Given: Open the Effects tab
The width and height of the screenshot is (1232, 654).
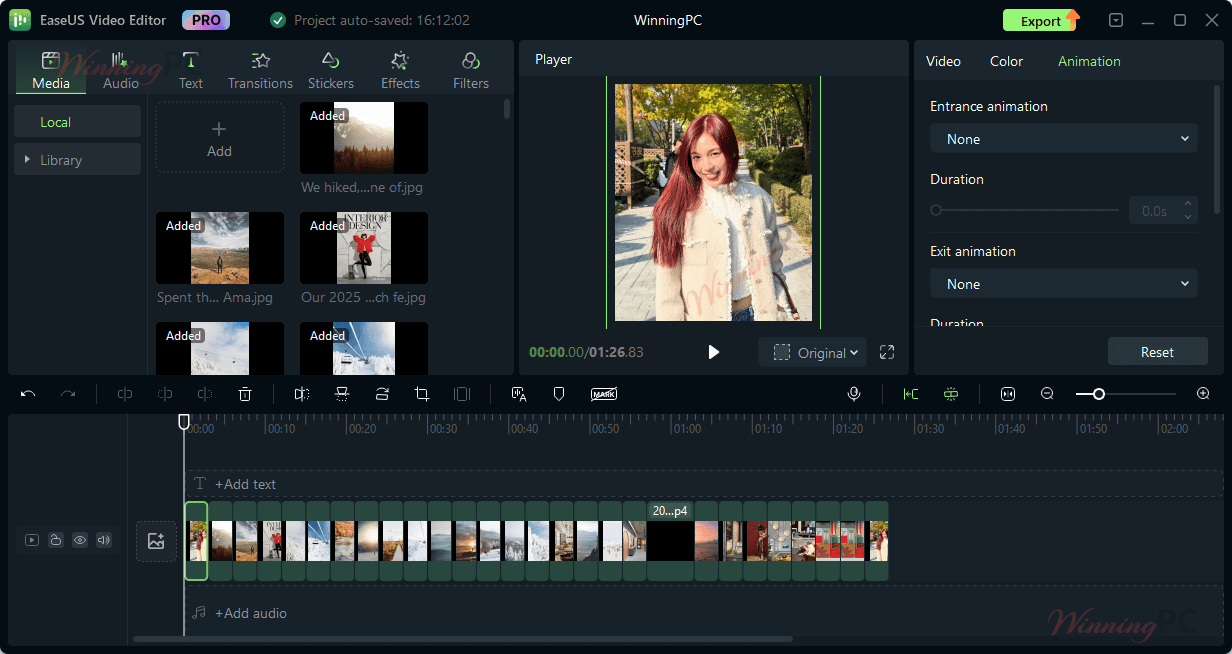Looking at the screenshot, I should tap(400, 70).
